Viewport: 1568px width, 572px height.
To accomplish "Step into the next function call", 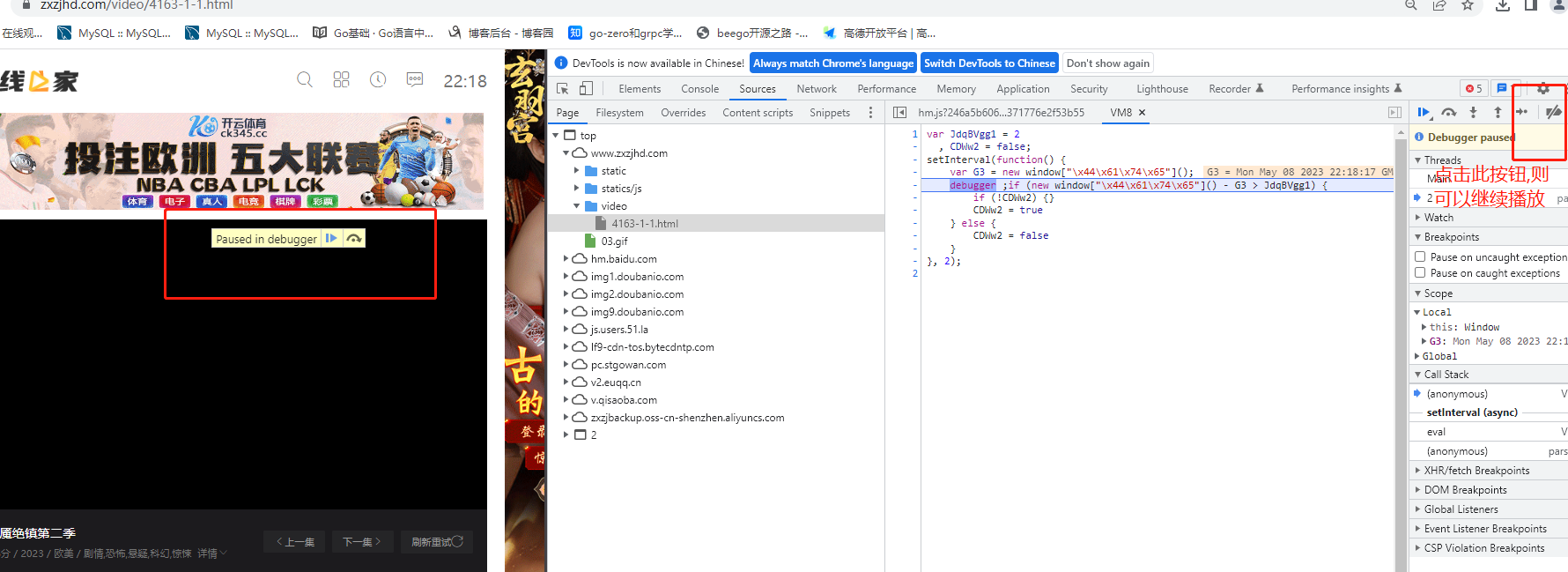I will (1473, 112).
